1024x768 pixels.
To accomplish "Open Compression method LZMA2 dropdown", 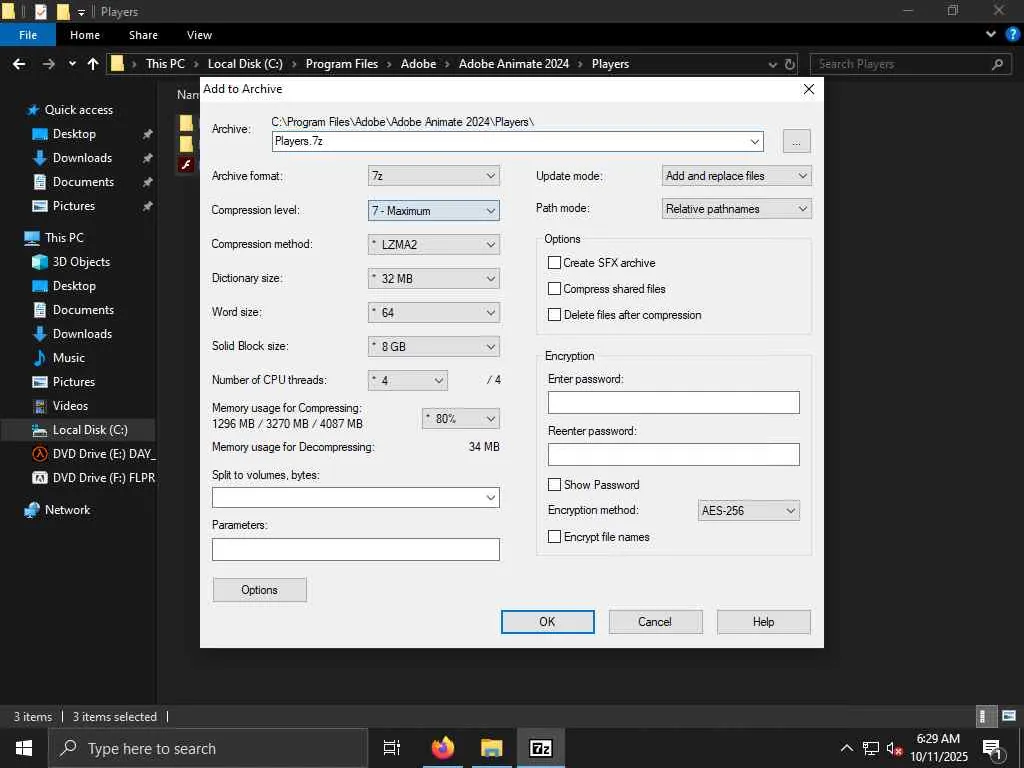I will [x=434, y=244].
